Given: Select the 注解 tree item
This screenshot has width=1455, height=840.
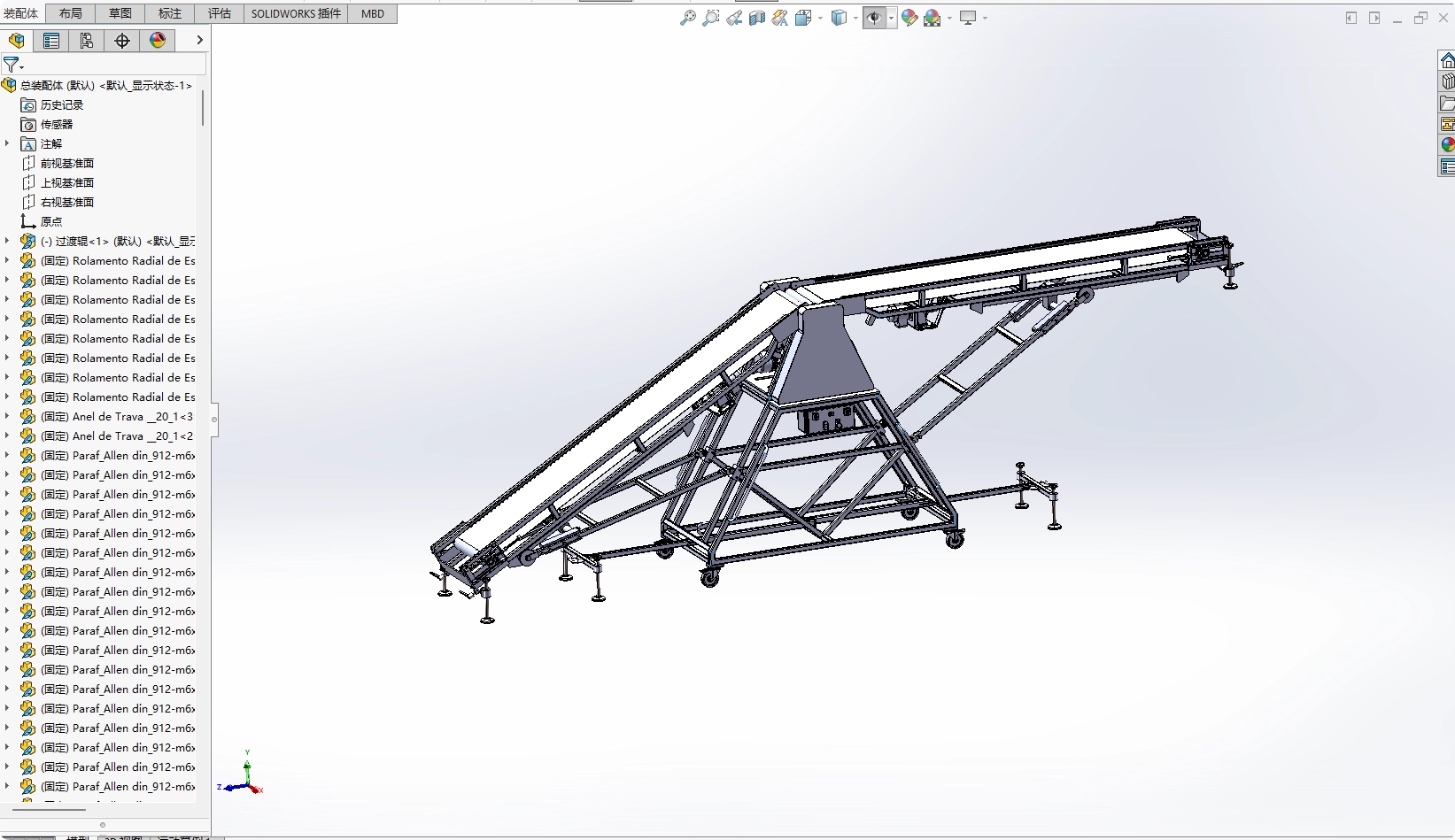Looking at the screenshot, I should pyautogui.click(x=42, y=143).
